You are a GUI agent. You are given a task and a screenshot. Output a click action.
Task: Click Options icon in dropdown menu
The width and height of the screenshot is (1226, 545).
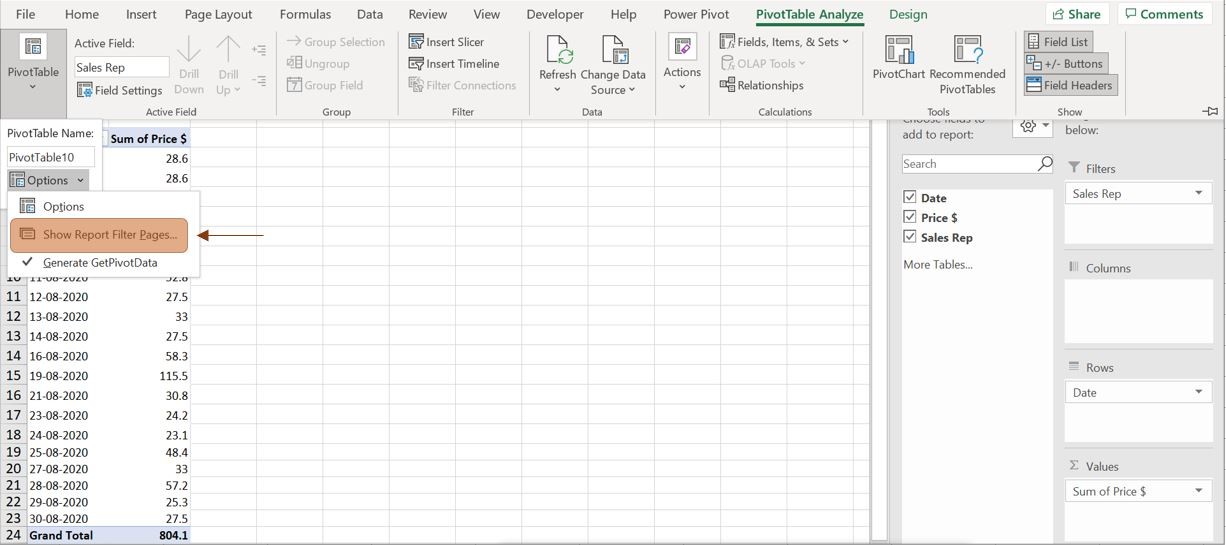tap(28, 206)
